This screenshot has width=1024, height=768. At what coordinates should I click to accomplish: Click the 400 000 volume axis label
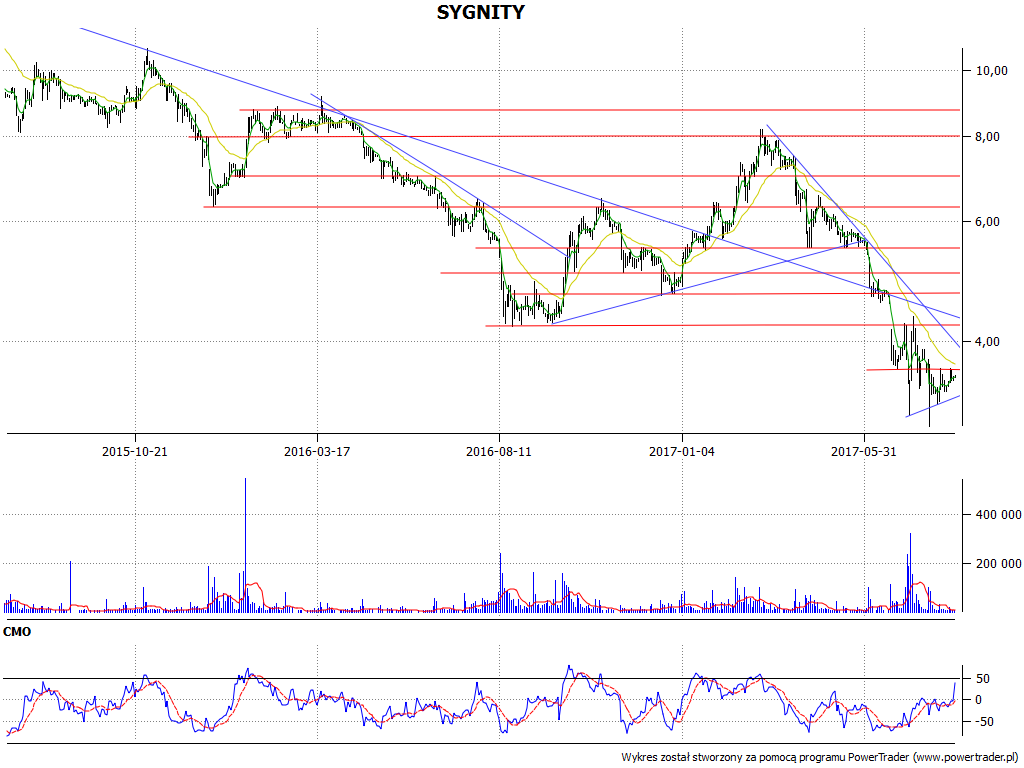point(998,515)
